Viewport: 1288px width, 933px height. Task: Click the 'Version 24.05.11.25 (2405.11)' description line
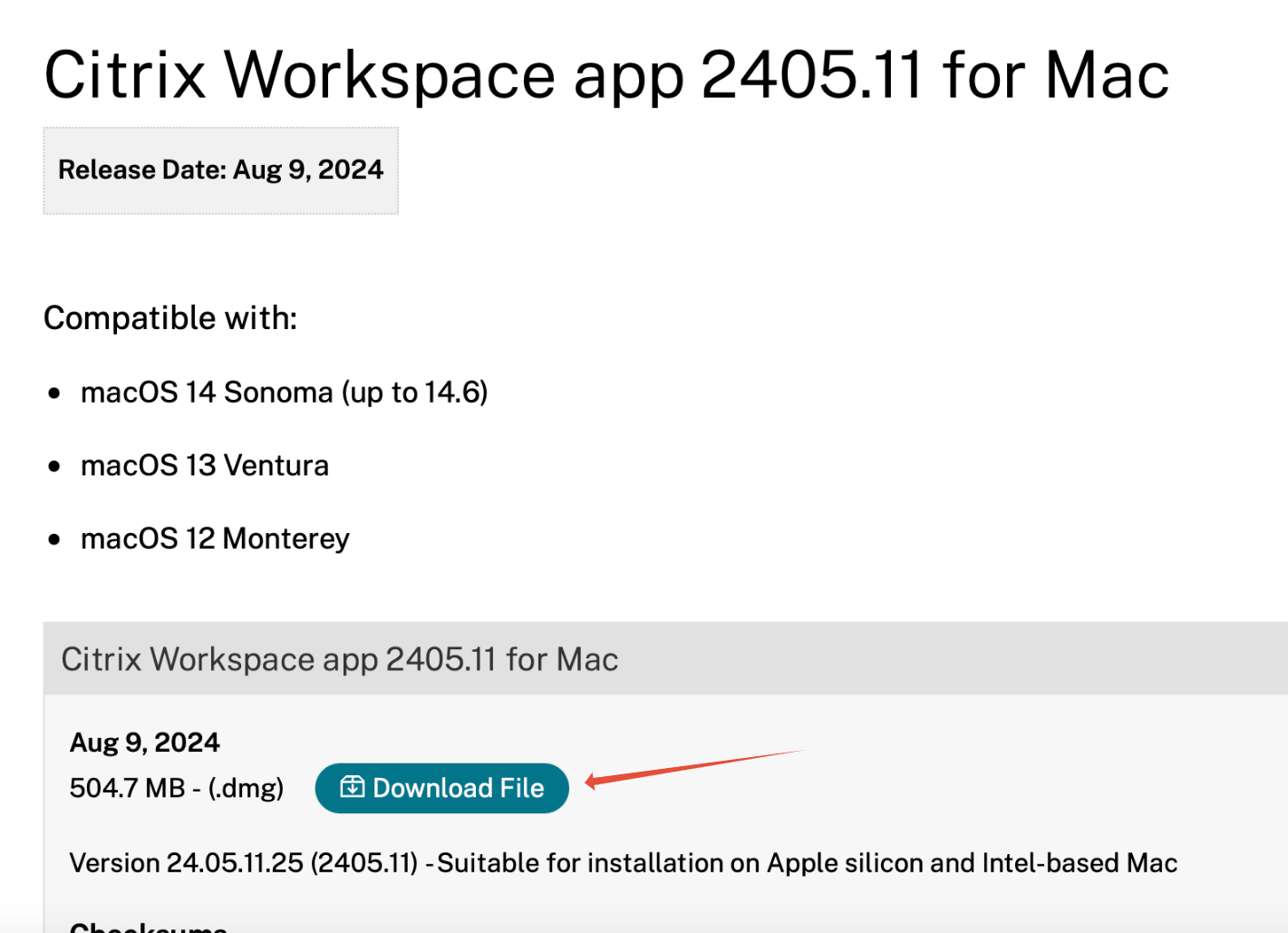[x=624, y=863]
